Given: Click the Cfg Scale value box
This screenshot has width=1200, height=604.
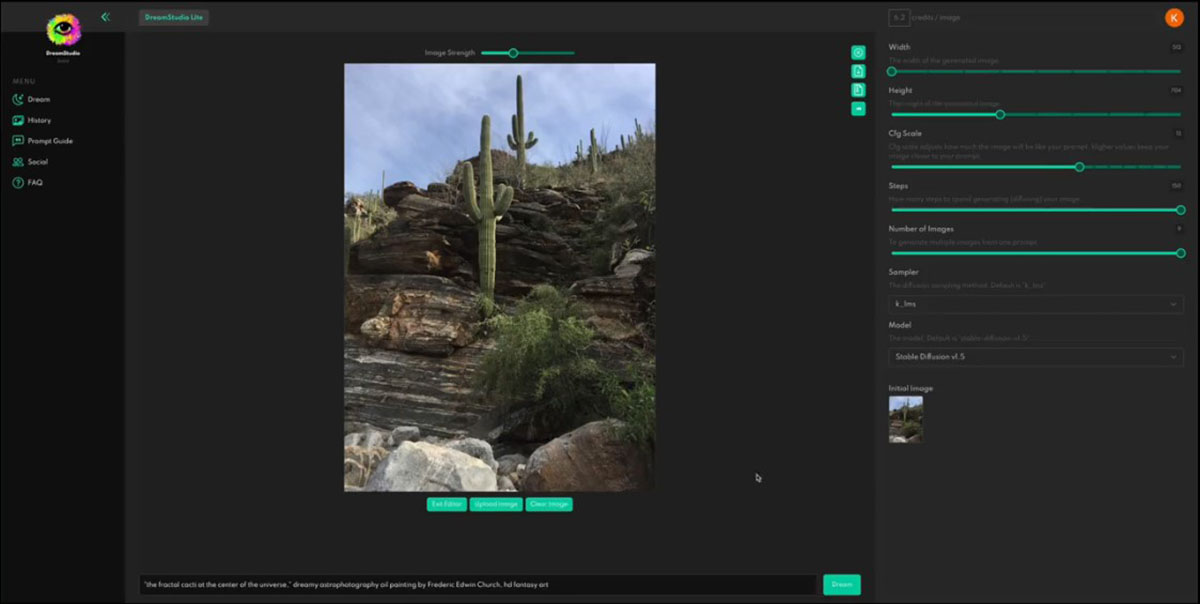Looking at the screenshot, I should click(x=1178, y=133).
